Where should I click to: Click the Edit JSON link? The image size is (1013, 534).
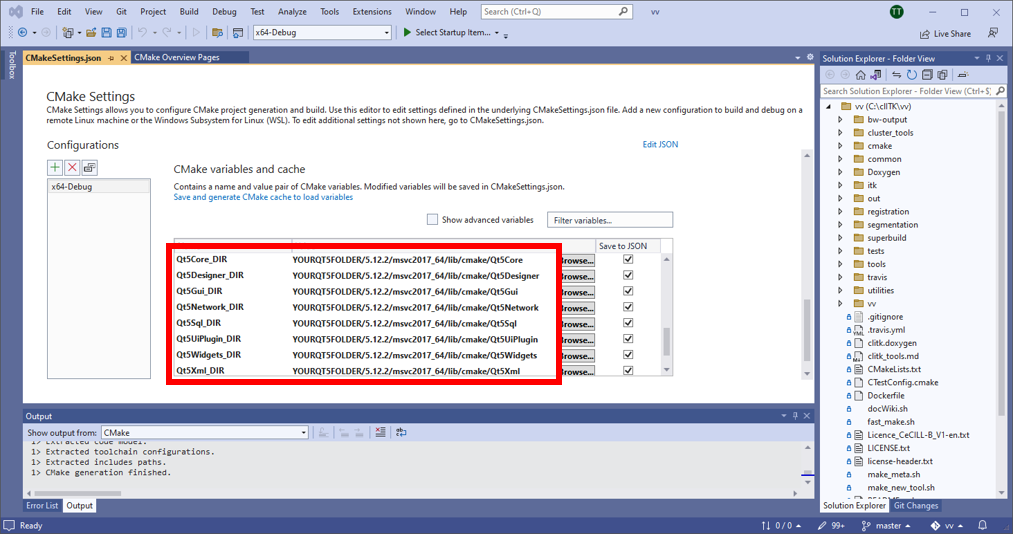click(660, 145)
